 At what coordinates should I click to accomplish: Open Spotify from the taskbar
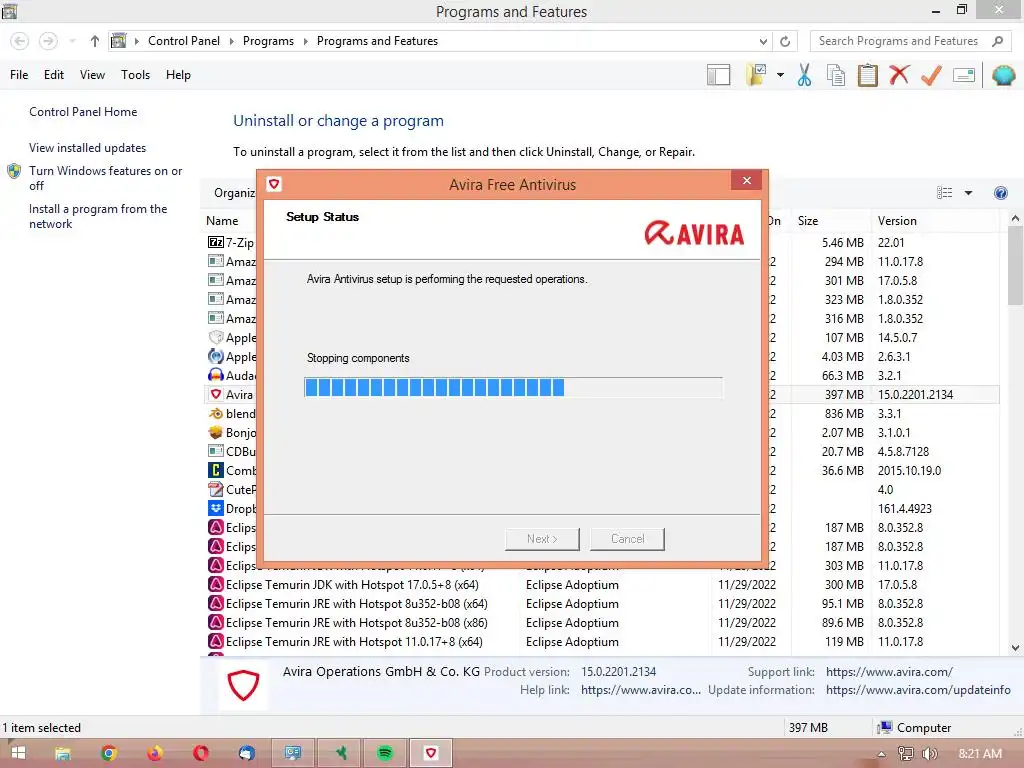385,753
